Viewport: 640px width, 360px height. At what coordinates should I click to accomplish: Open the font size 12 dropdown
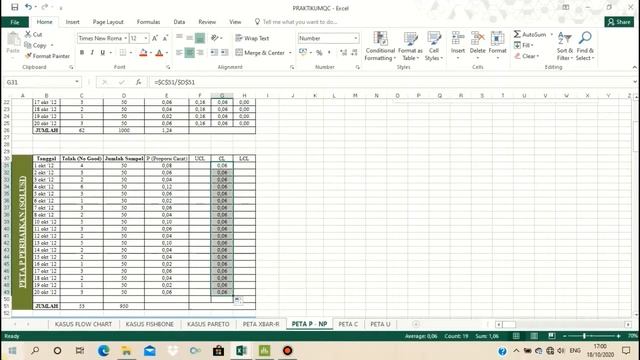[x=146, y=38]
